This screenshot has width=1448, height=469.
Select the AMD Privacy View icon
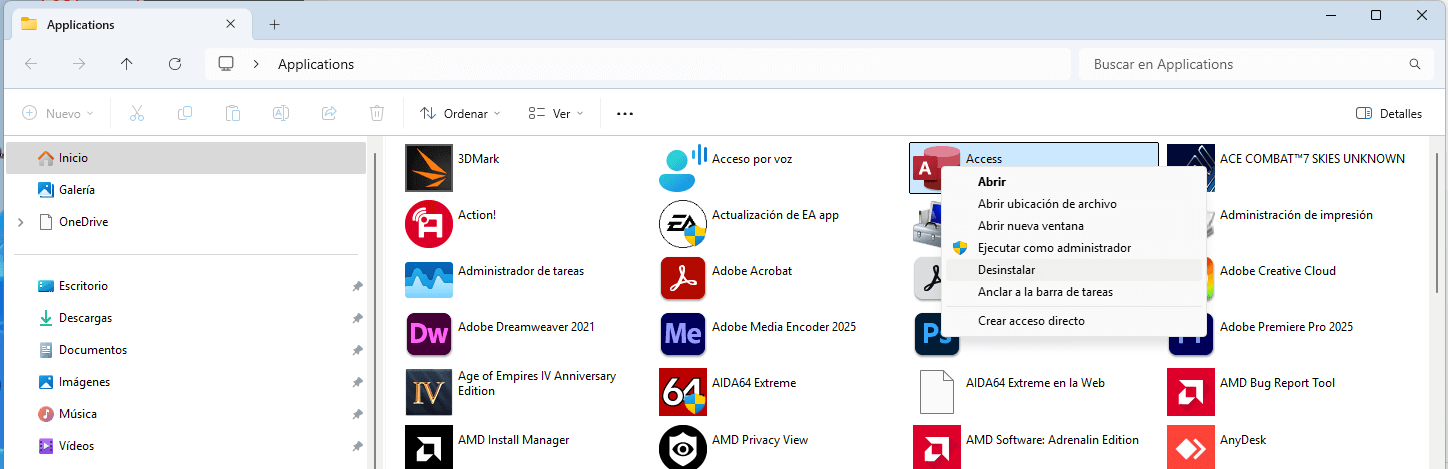tap(683, 447)
